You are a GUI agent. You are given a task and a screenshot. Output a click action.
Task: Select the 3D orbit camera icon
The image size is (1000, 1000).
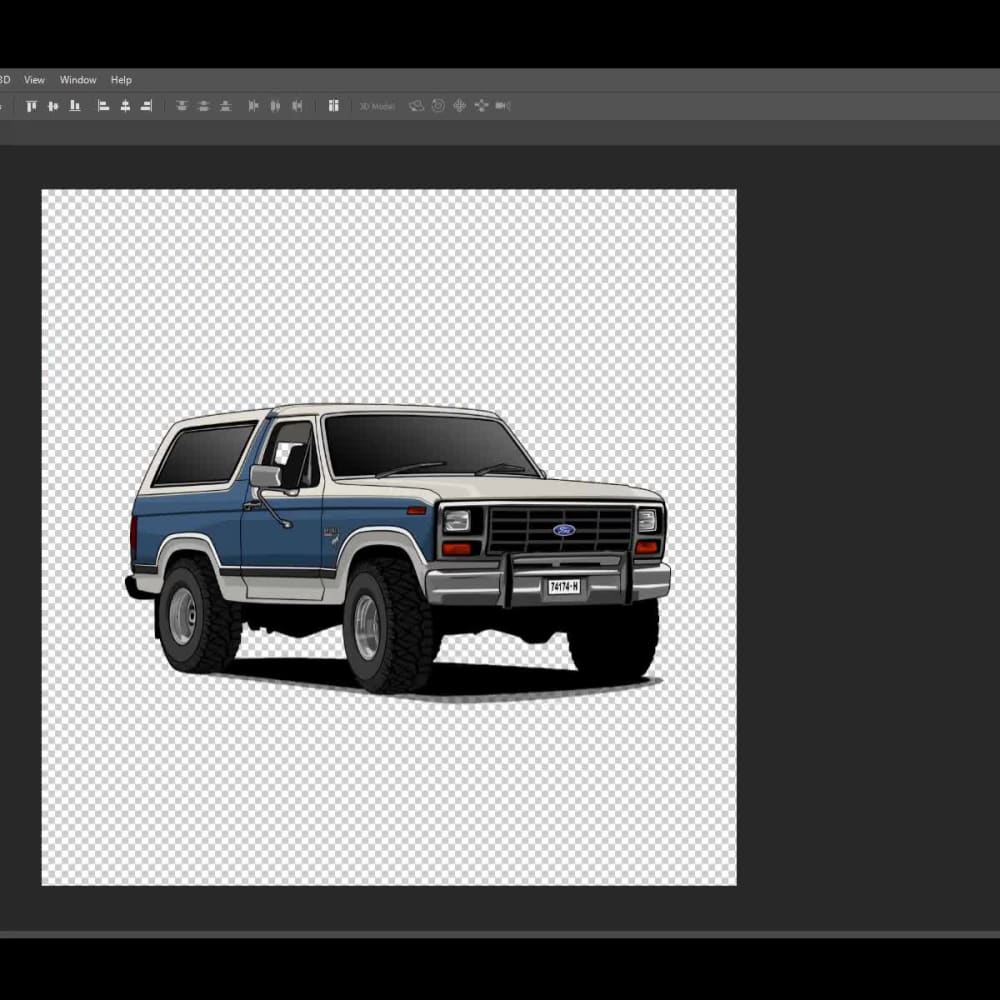point(416,106)
